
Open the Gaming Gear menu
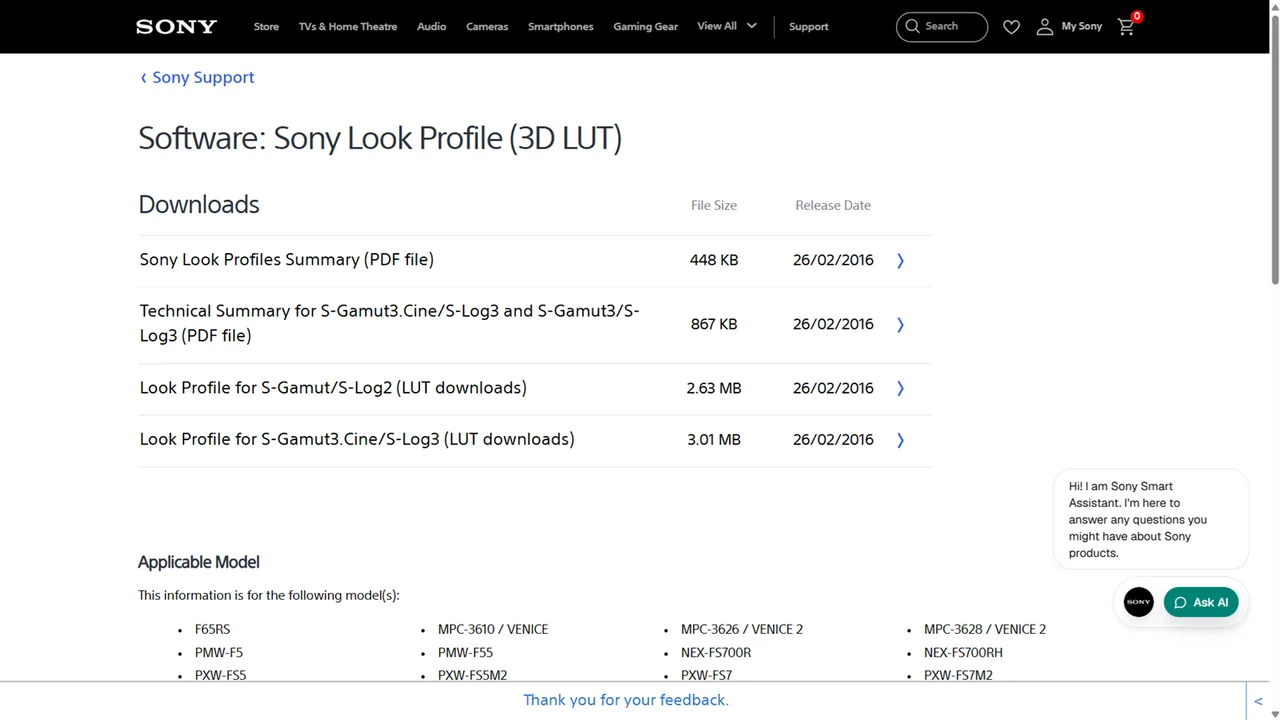(x=645, y=27)
